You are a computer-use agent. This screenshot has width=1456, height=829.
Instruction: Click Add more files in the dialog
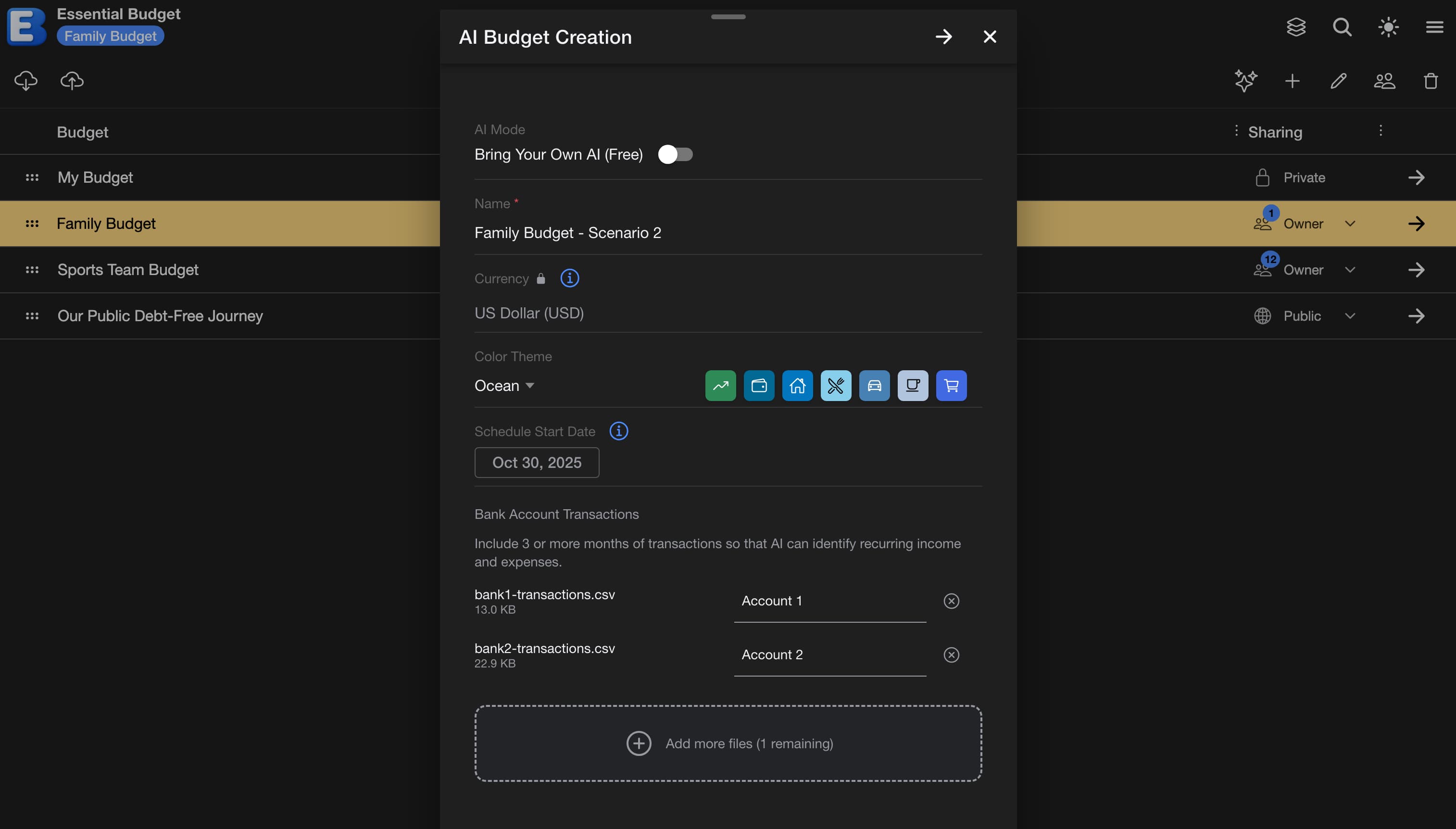point(728,743)
